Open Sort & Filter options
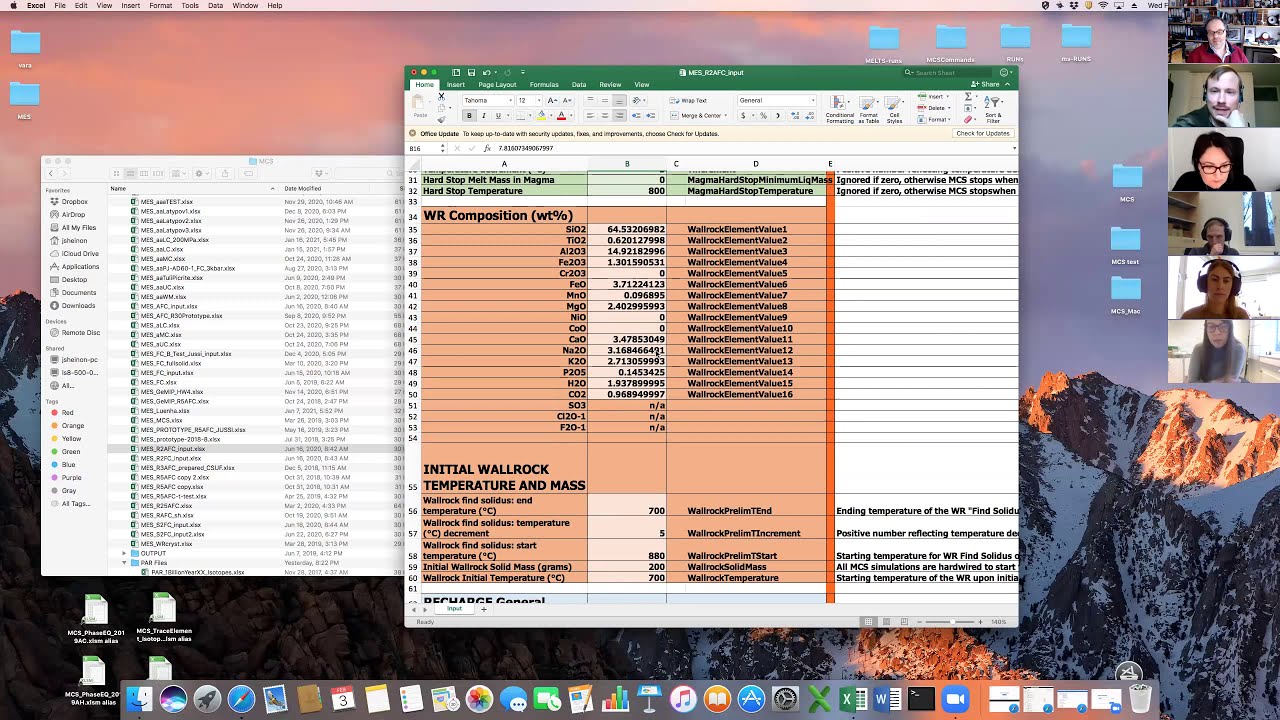 pos(993,109)
